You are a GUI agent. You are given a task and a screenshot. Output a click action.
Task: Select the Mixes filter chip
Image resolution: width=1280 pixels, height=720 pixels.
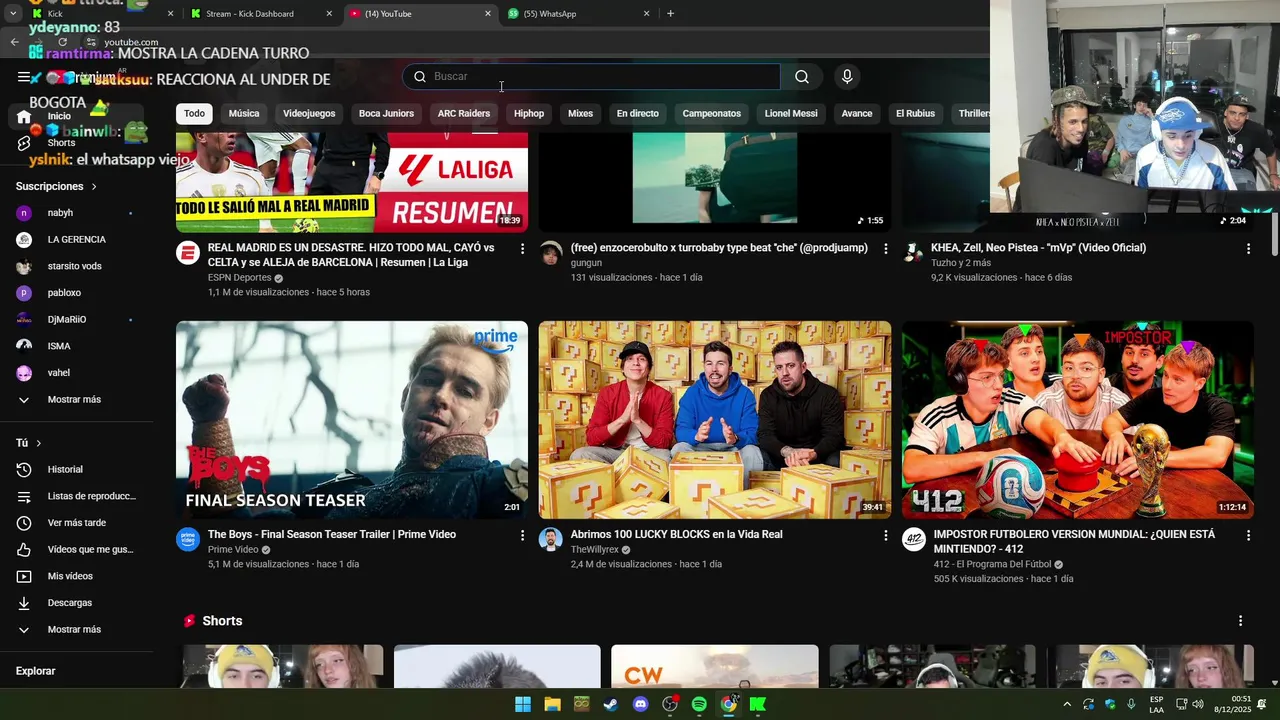(580, 113)
